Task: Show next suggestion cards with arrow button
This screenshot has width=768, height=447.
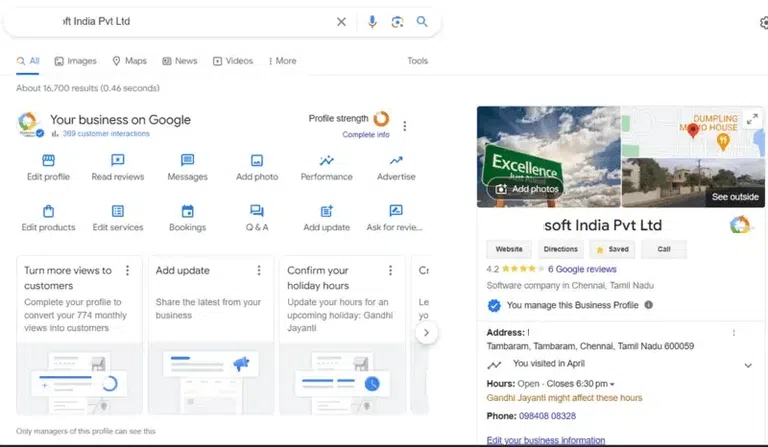Action: tap(426, 332)
